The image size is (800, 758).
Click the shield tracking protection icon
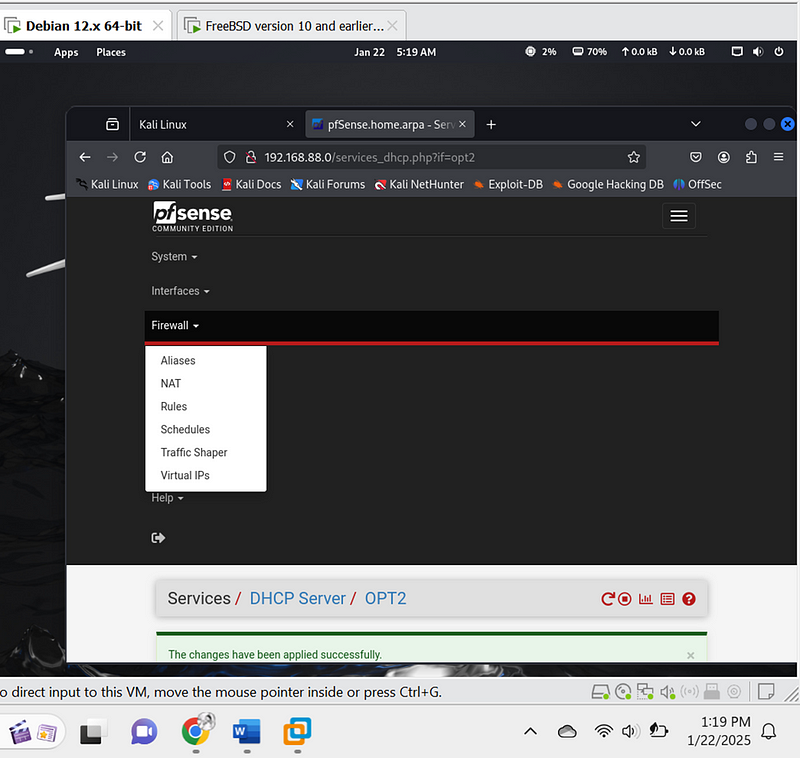[230, 157]
